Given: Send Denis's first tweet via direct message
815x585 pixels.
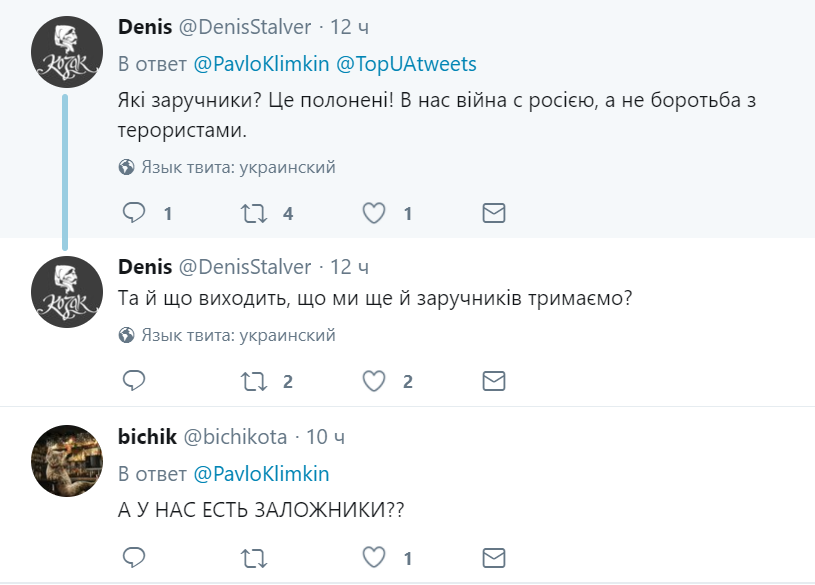Looking at the screenshot, I should tap(493, 213).
